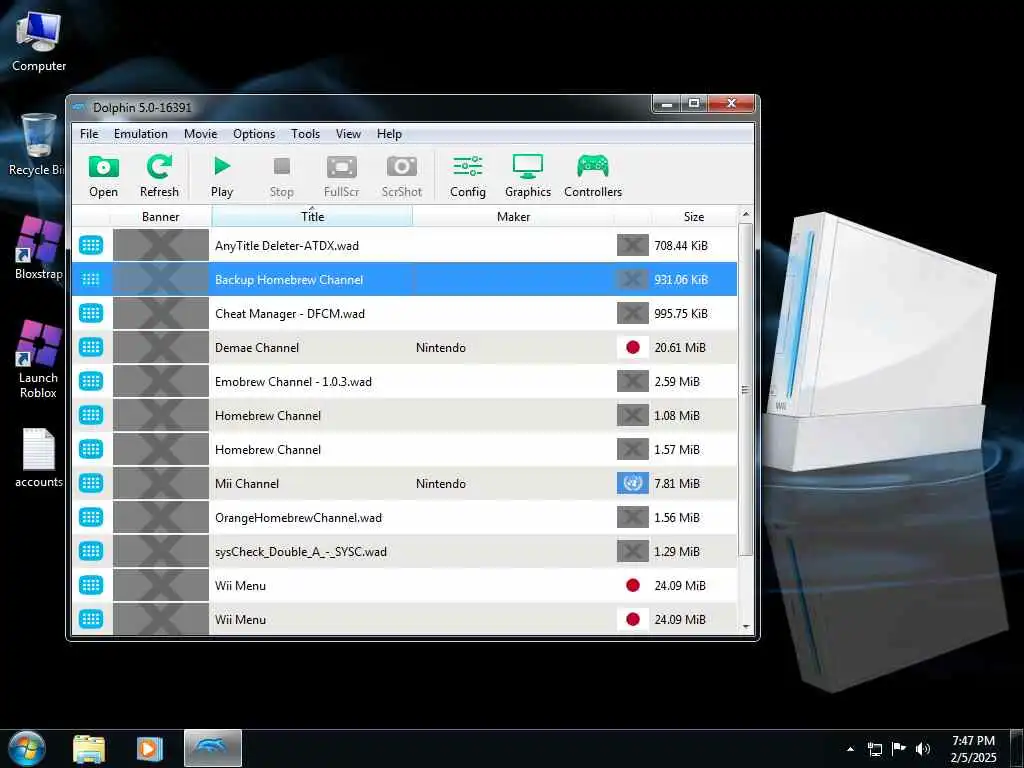The width and height of the screenshot is (1024, 768).
Task: Select Homebrew Channel sized 1.57 MiB
Action: point(404,449)
